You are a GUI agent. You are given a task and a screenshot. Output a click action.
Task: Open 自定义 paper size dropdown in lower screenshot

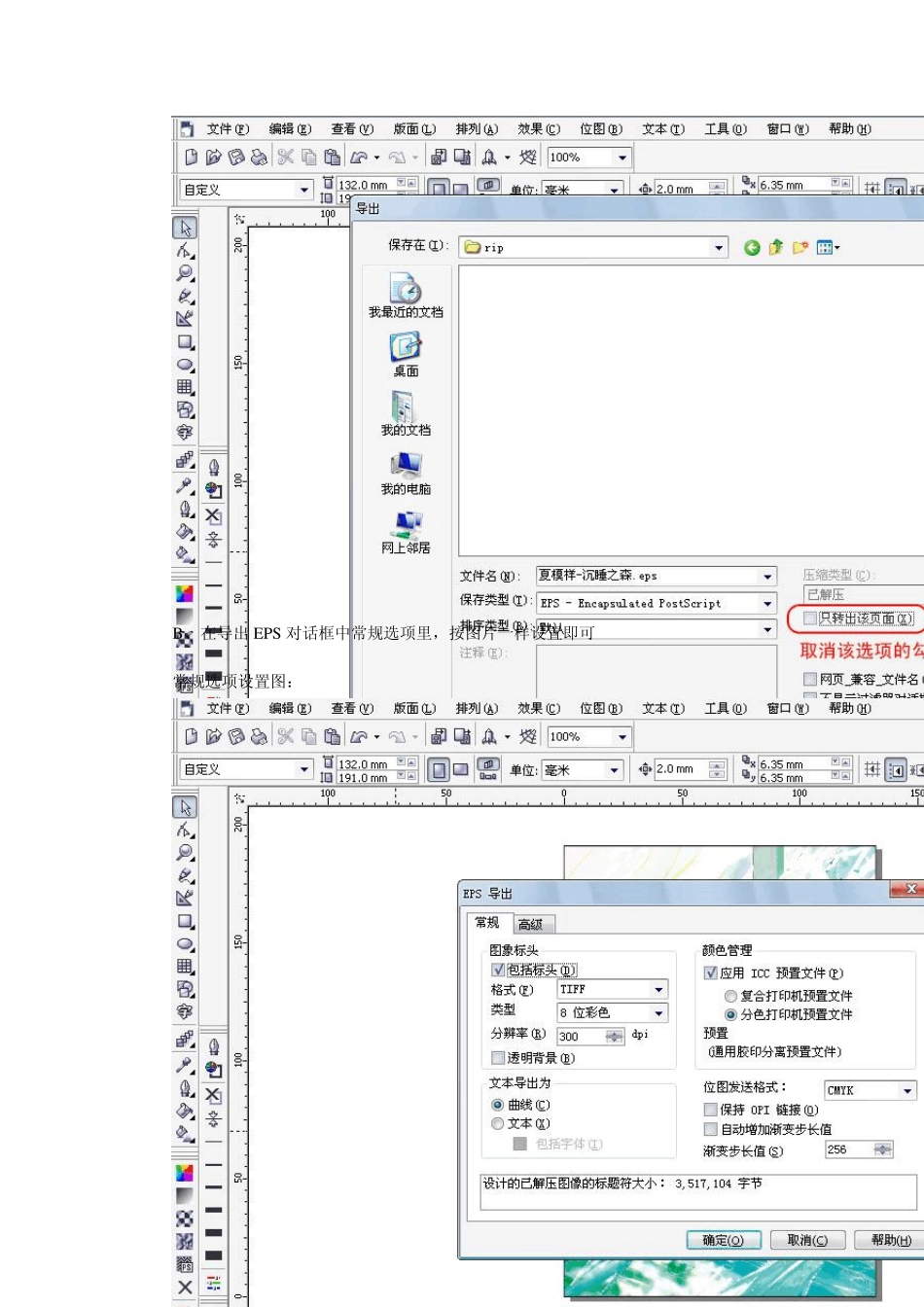coord(304,769)
